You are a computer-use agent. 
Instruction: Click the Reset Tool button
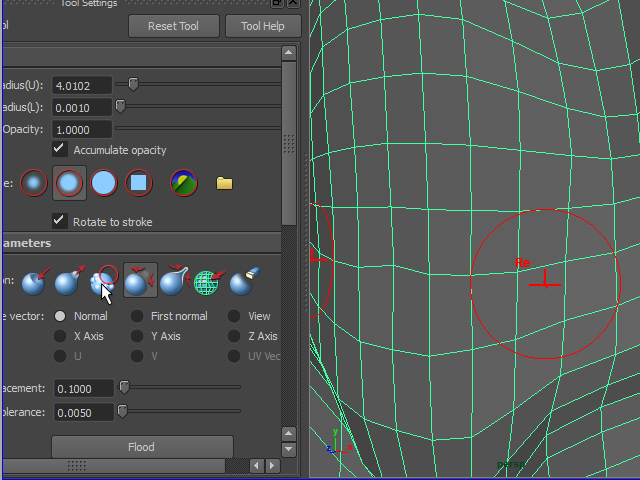click(174, 26)
